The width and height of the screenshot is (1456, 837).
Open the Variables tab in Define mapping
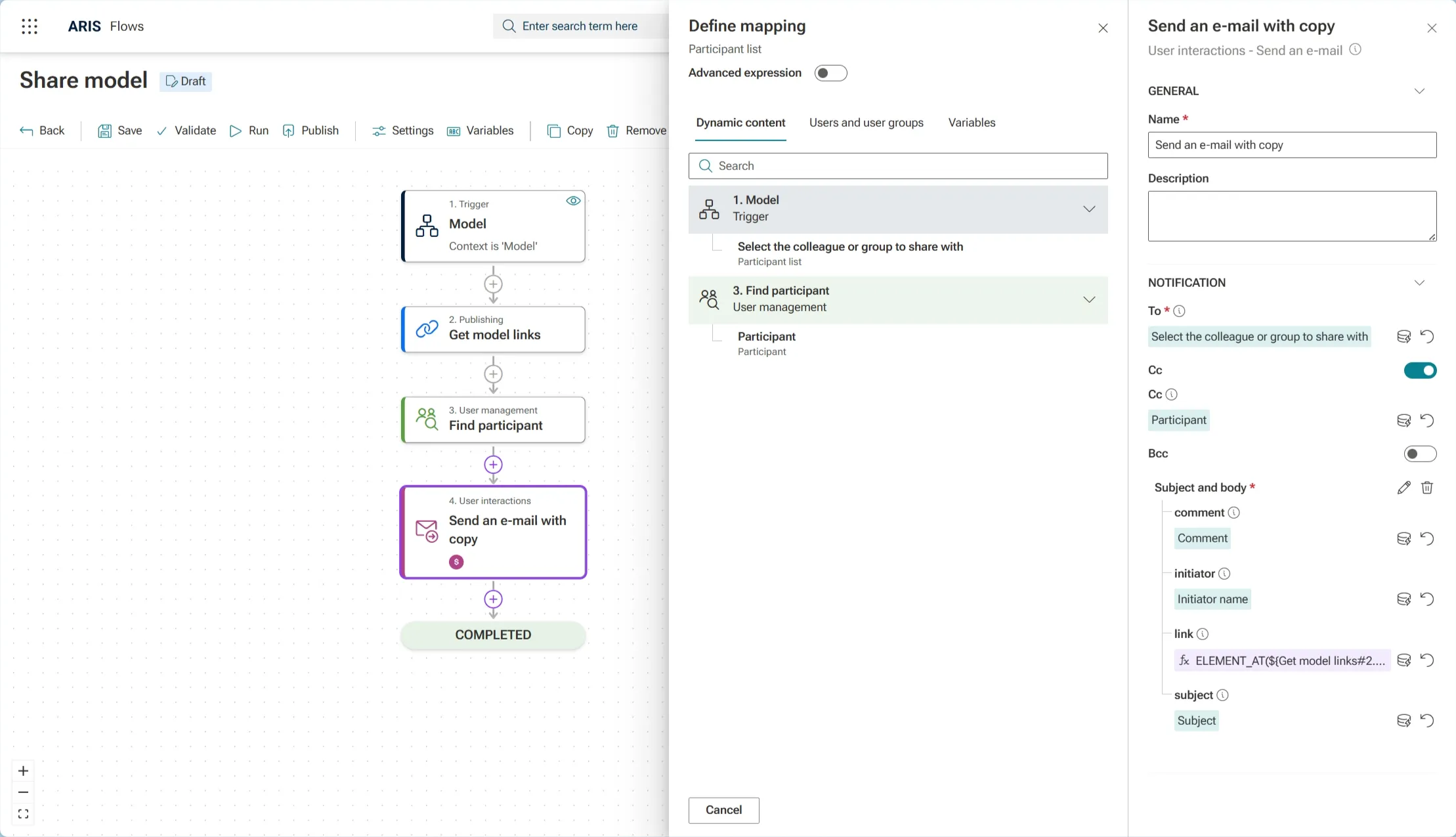pos(972,123)
